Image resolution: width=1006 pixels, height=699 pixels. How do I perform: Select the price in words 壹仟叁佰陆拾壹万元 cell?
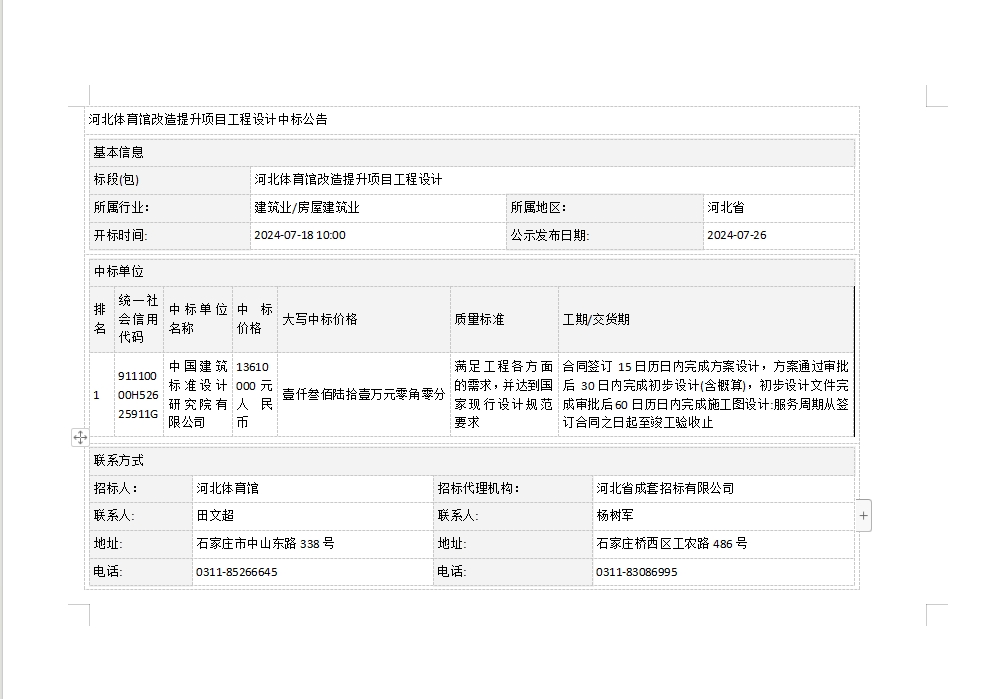tap(363, 395)
